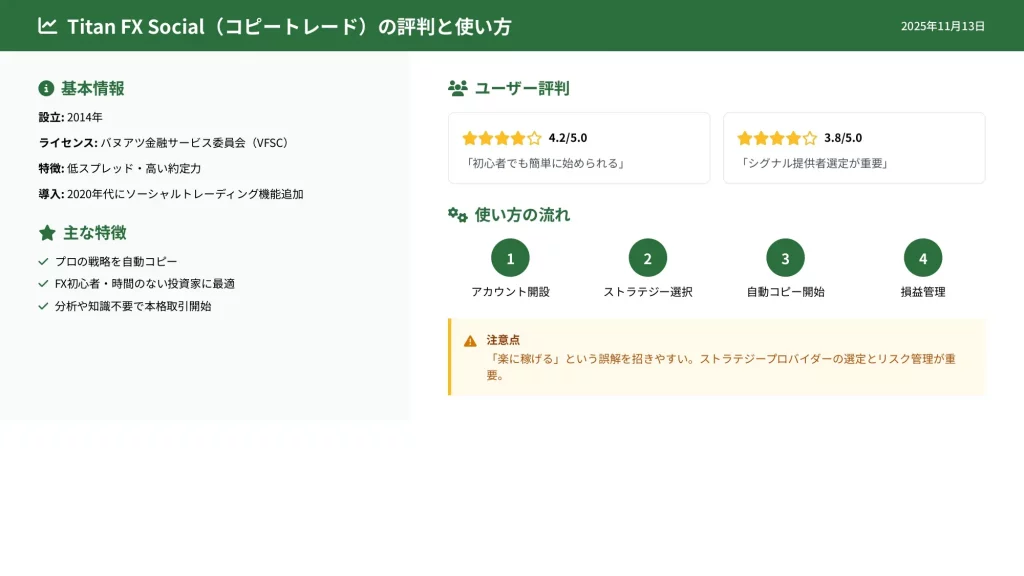Click checkmark next to FX初心者・時間のない投資家に最適
This screenshot has height=576, width=1024.
pos(43,284)
